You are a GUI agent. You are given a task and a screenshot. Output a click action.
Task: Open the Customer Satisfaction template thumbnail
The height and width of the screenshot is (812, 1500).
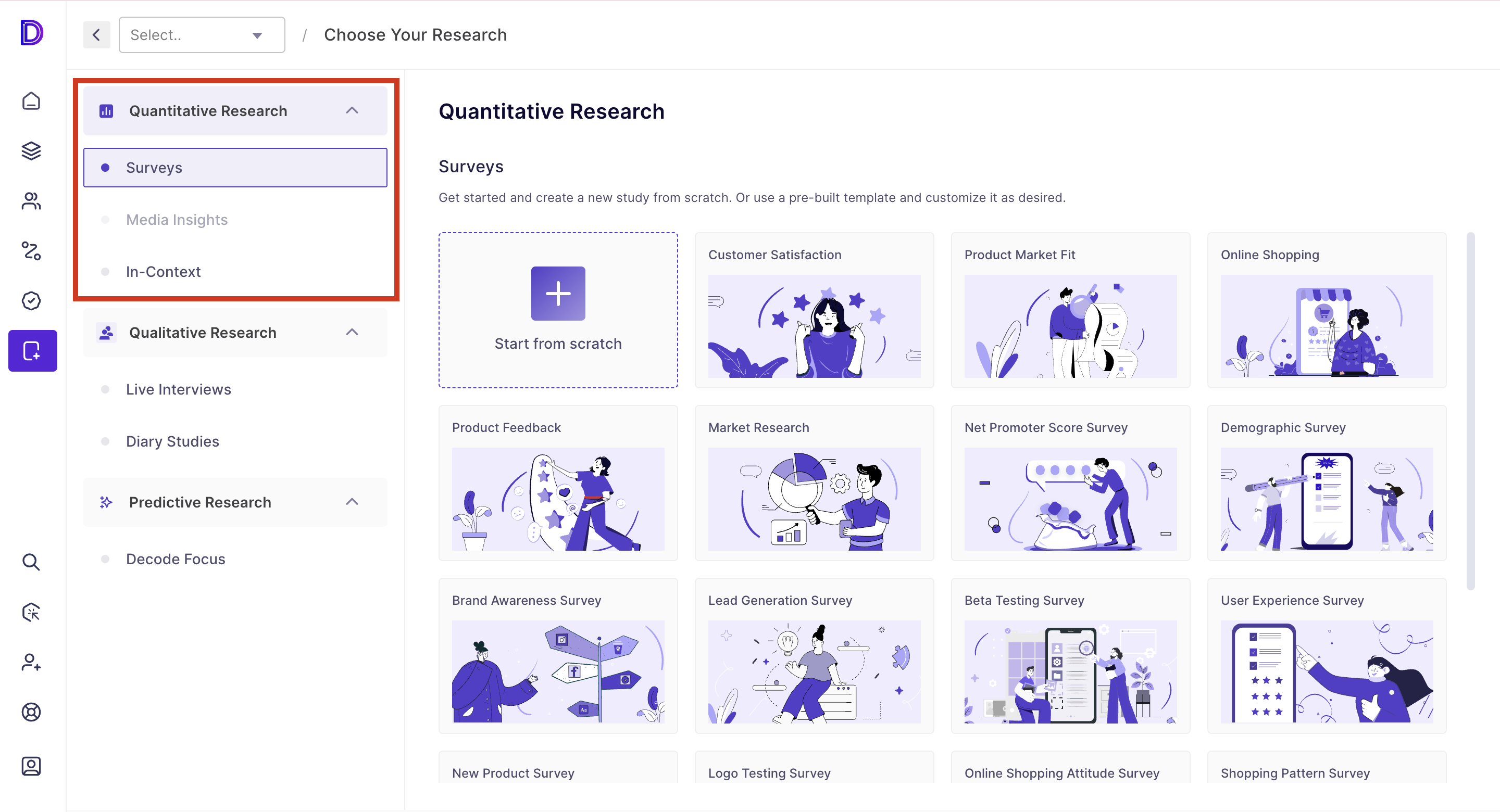pyautogui.click(x=814, y=326)
